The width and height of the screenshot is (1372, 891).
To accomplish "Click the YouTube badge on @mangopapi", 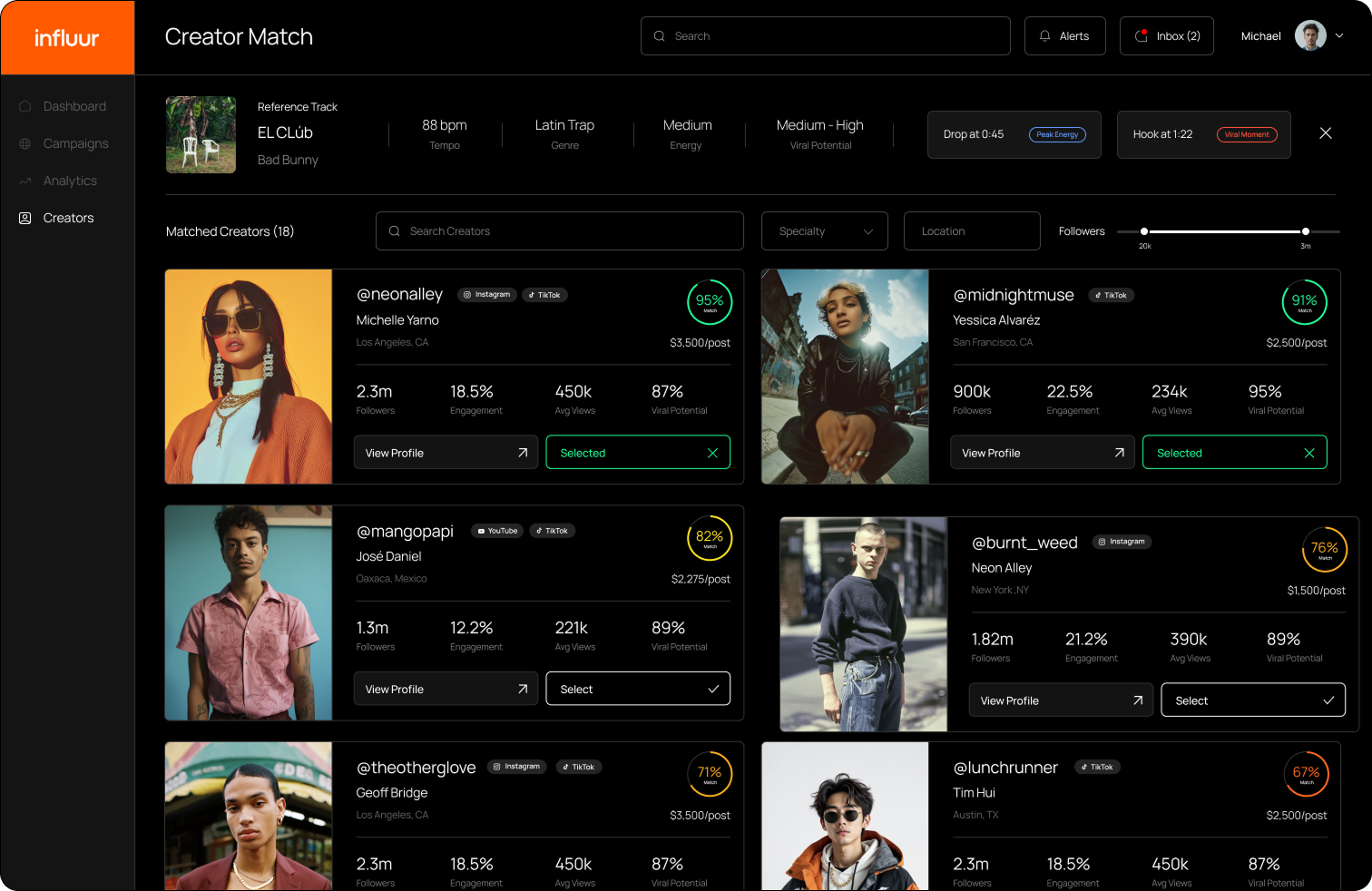I will point(497,531).
